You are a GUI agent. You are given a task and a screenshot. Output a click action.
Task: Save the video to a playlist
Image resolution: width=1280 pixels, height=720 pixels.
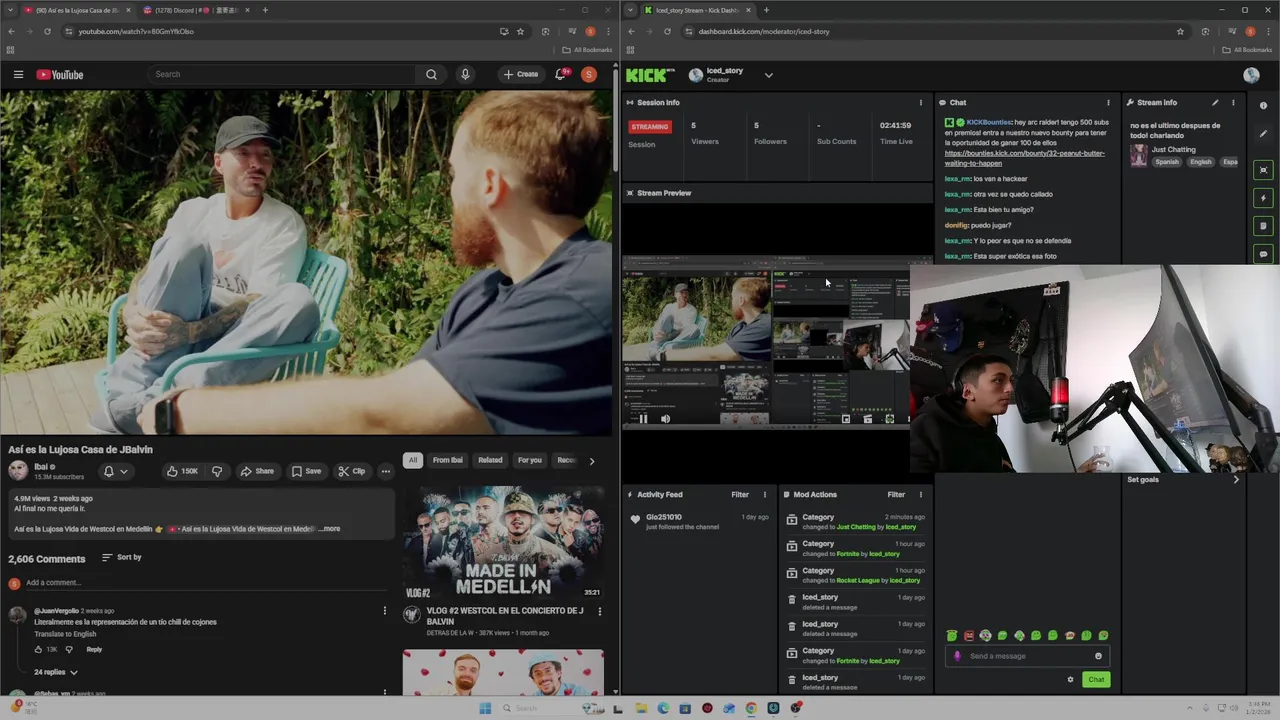[x=307, y=471]
